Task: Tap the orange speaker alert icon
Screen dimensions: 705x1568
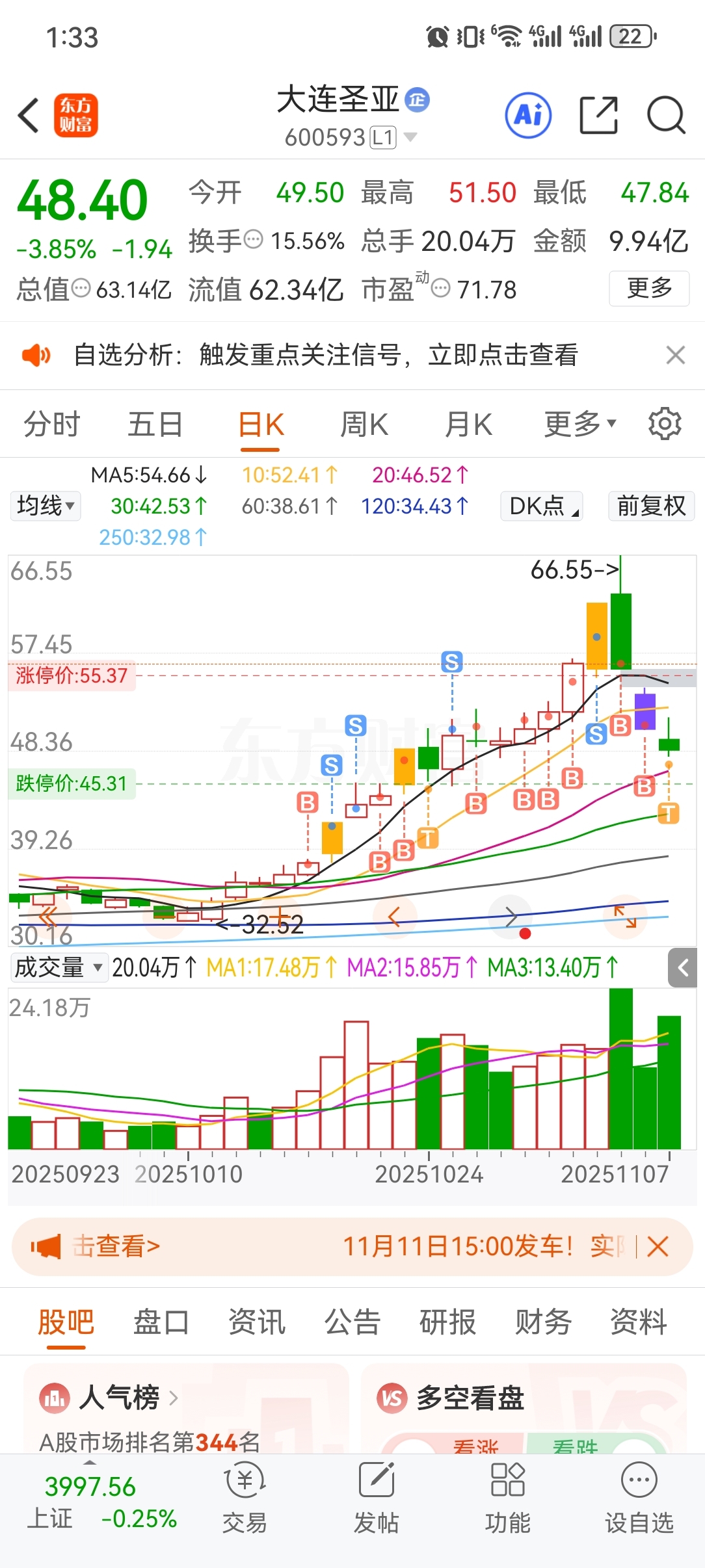Action: 36,355
